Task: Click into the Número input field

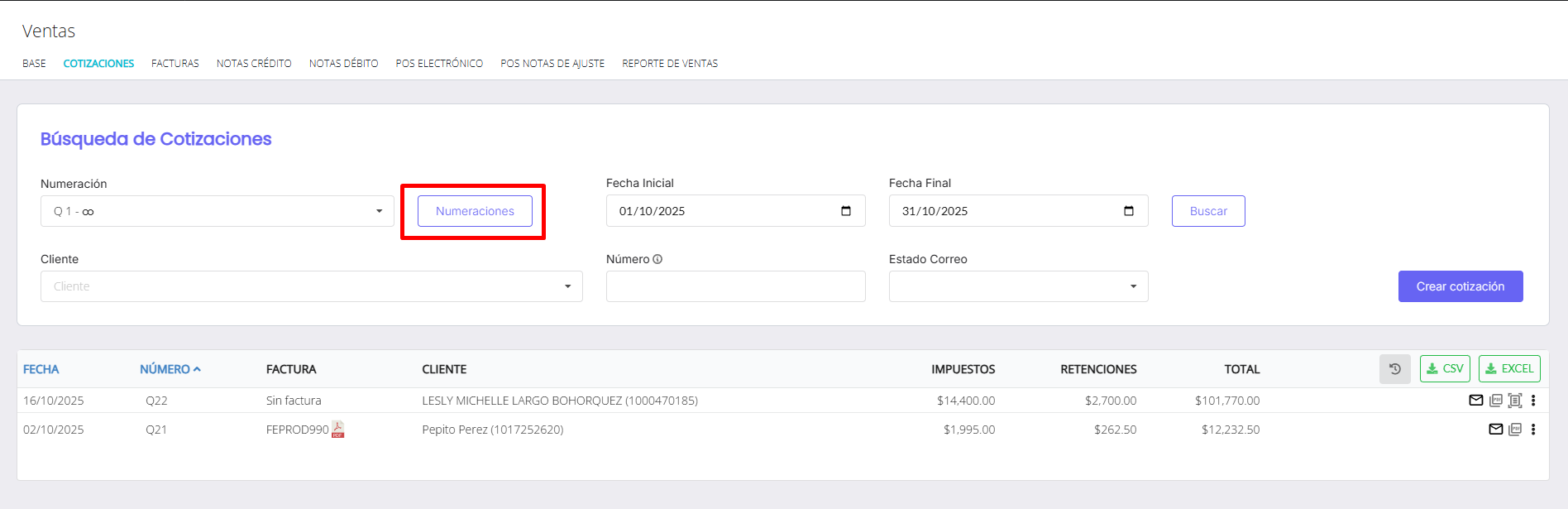Action: point(735,286)
